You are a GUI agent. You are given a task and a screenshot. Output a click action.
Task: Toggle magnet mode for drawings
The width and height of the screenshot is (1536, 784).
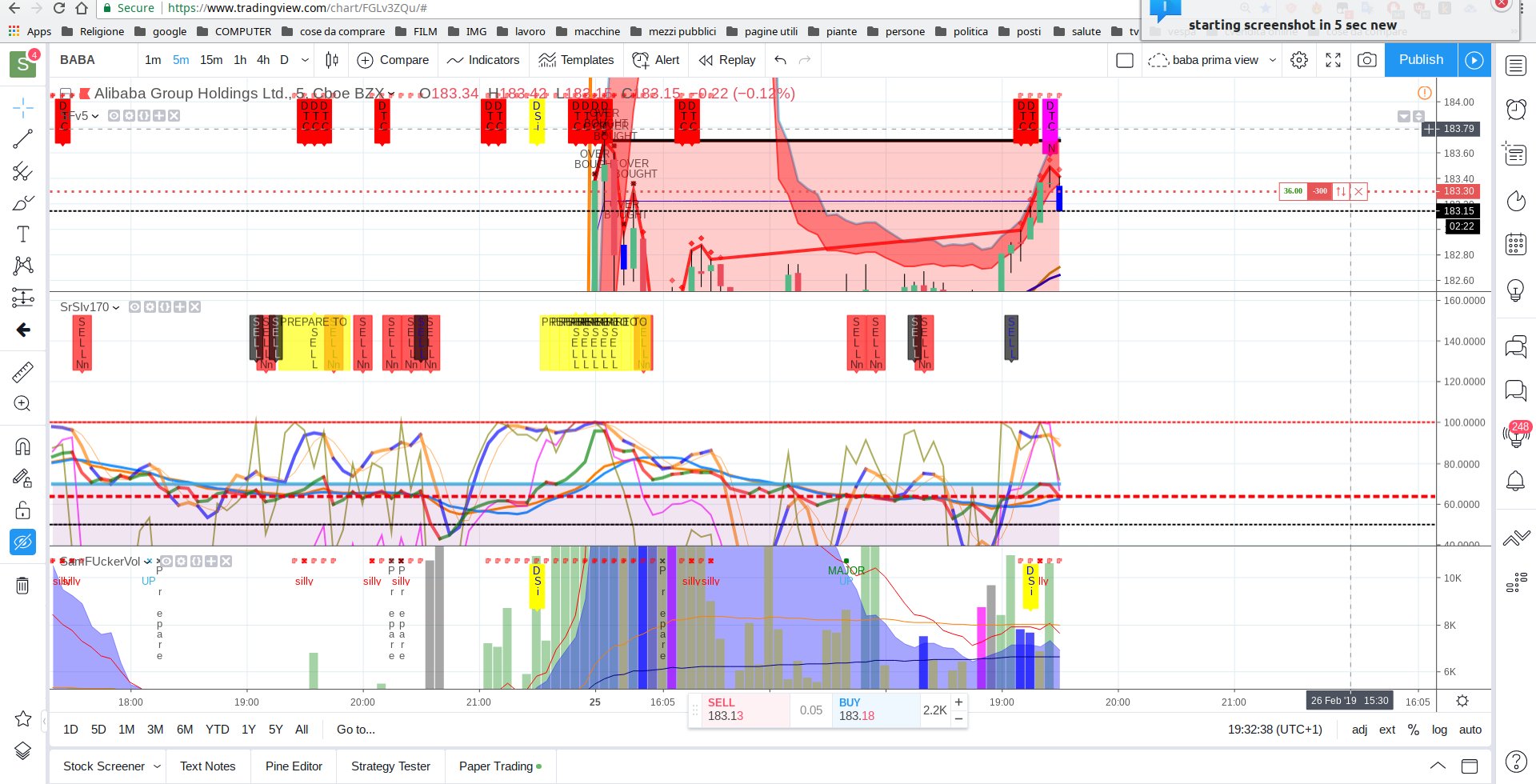click(x=23, y=446)
